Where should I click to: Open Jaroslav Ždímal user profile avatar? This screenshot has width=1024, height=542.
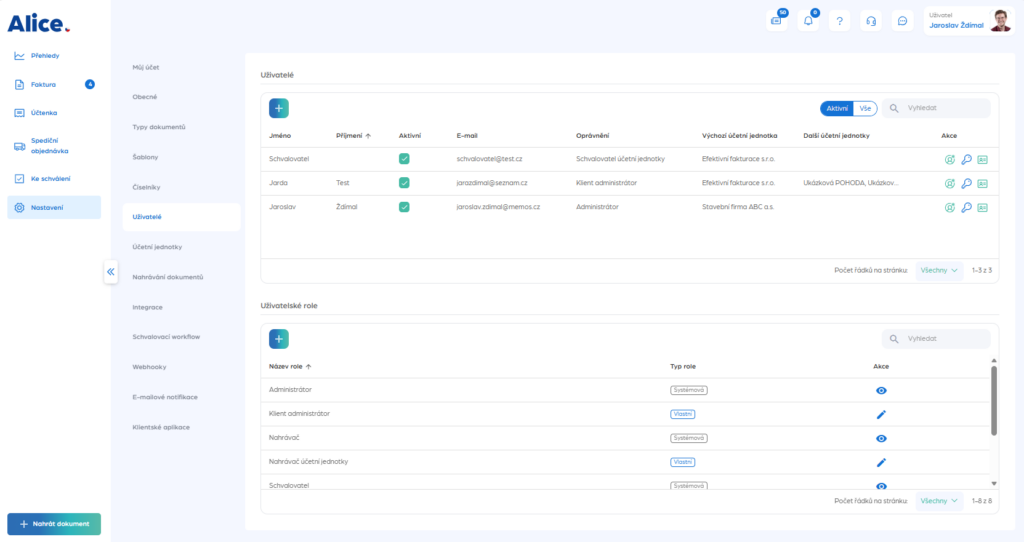pos(1000,21)
